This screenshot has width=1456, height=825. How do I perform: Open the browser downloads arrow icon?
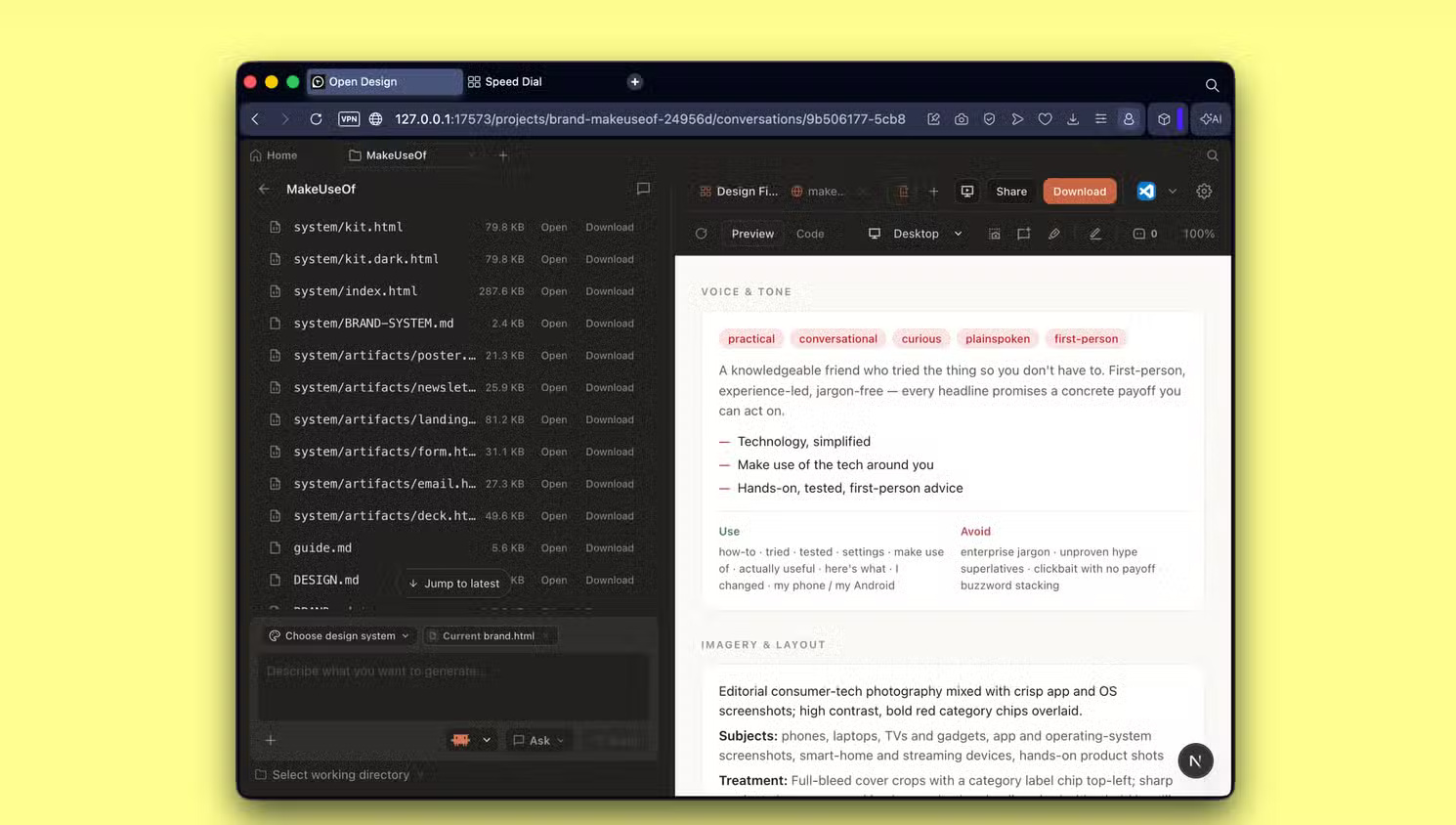[1073, 119]
